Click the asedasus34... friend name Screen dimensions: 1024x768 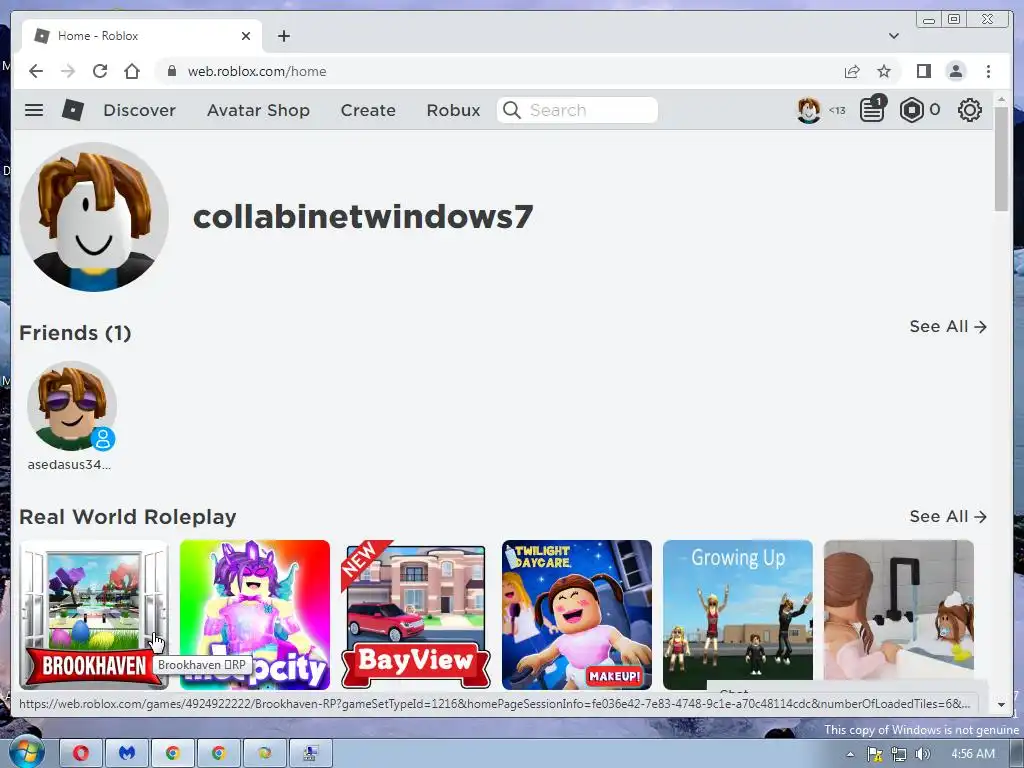tap(69, 465)
